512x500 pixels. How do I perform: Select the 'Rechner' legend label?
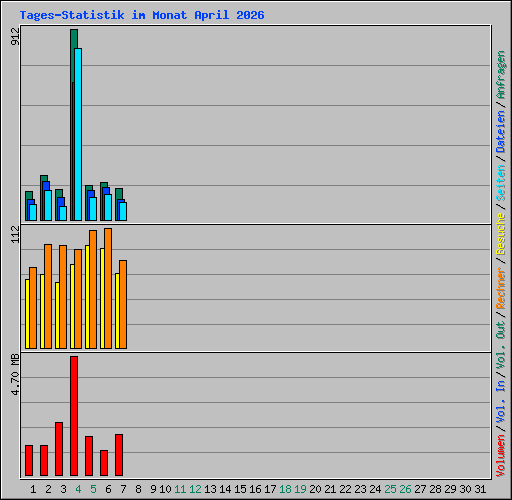pos(501,288)
